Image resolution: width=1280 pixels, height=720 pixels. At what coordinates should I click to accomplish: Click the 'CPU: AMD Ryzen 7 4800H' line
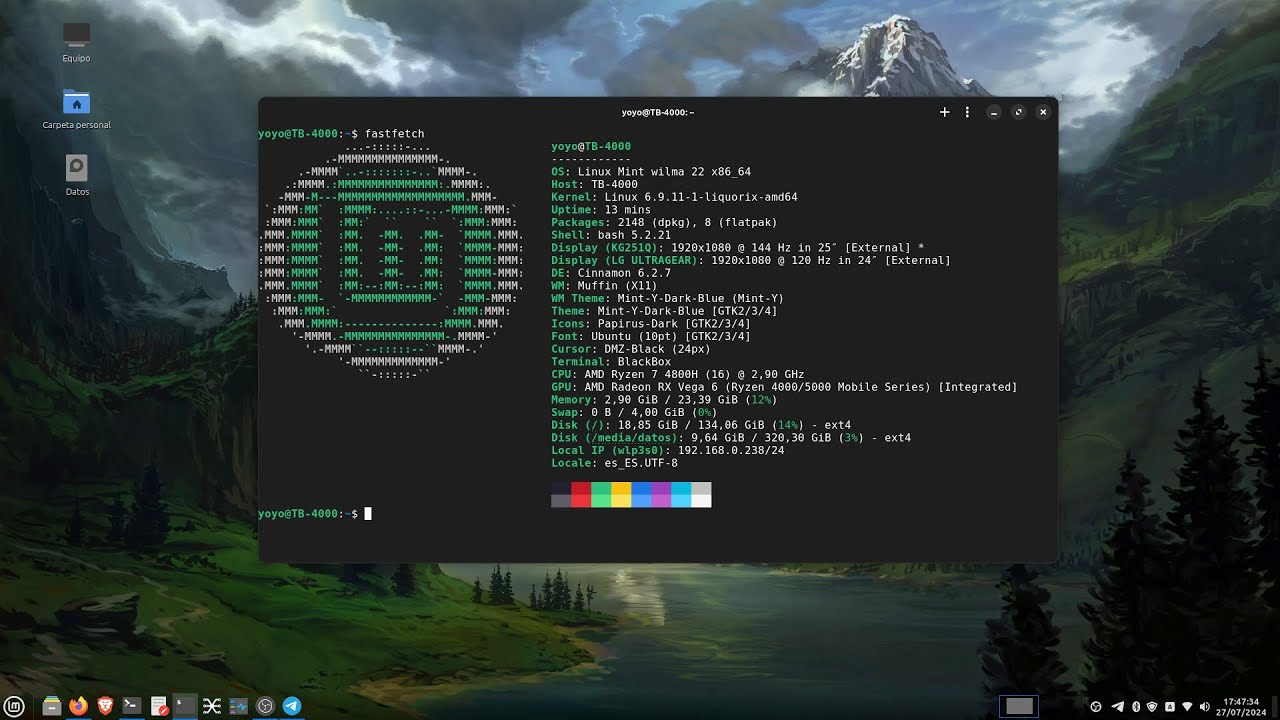coord(678,374)
